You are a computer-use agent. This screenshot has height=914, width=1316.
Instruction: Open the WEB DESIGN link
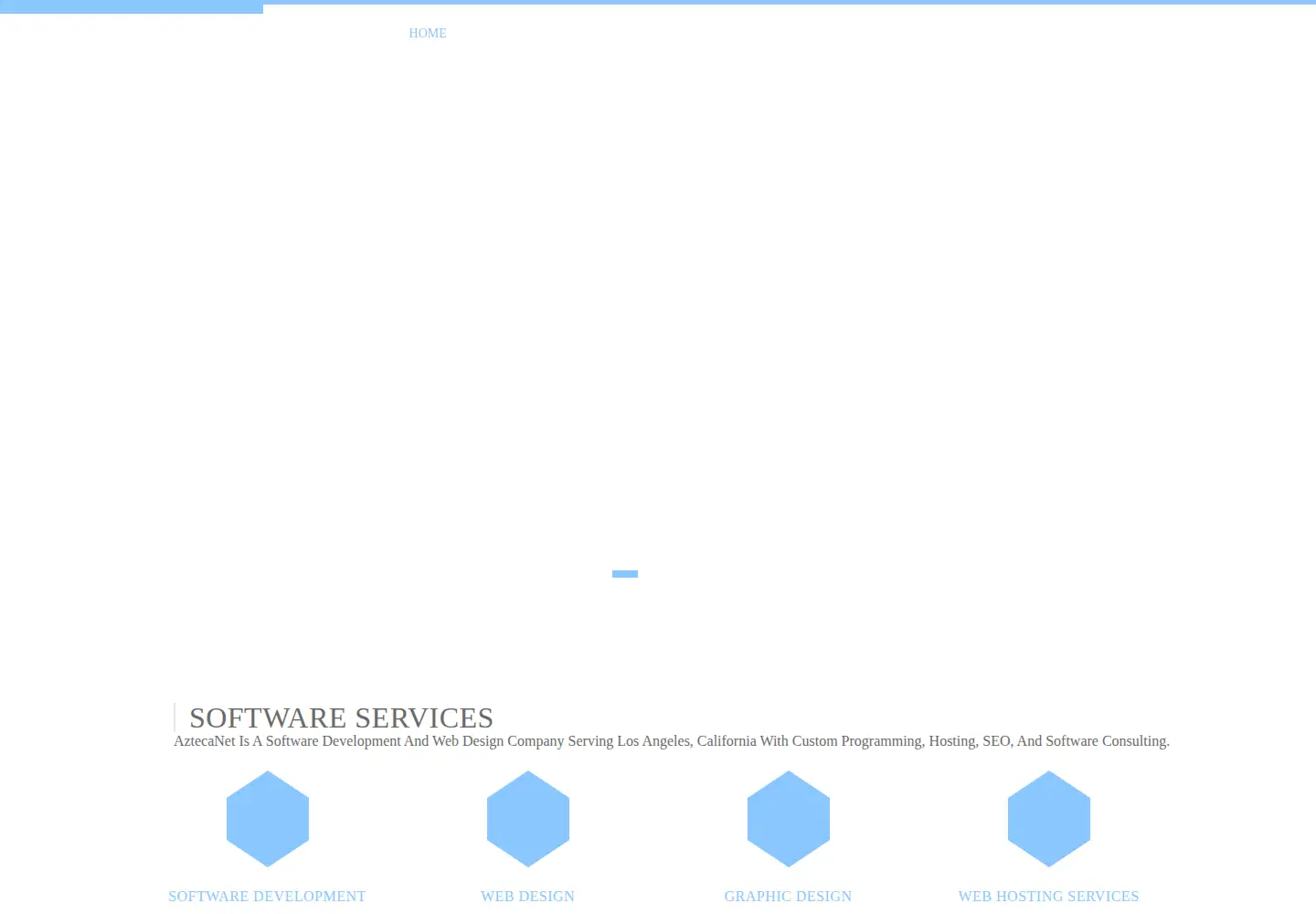528,897
